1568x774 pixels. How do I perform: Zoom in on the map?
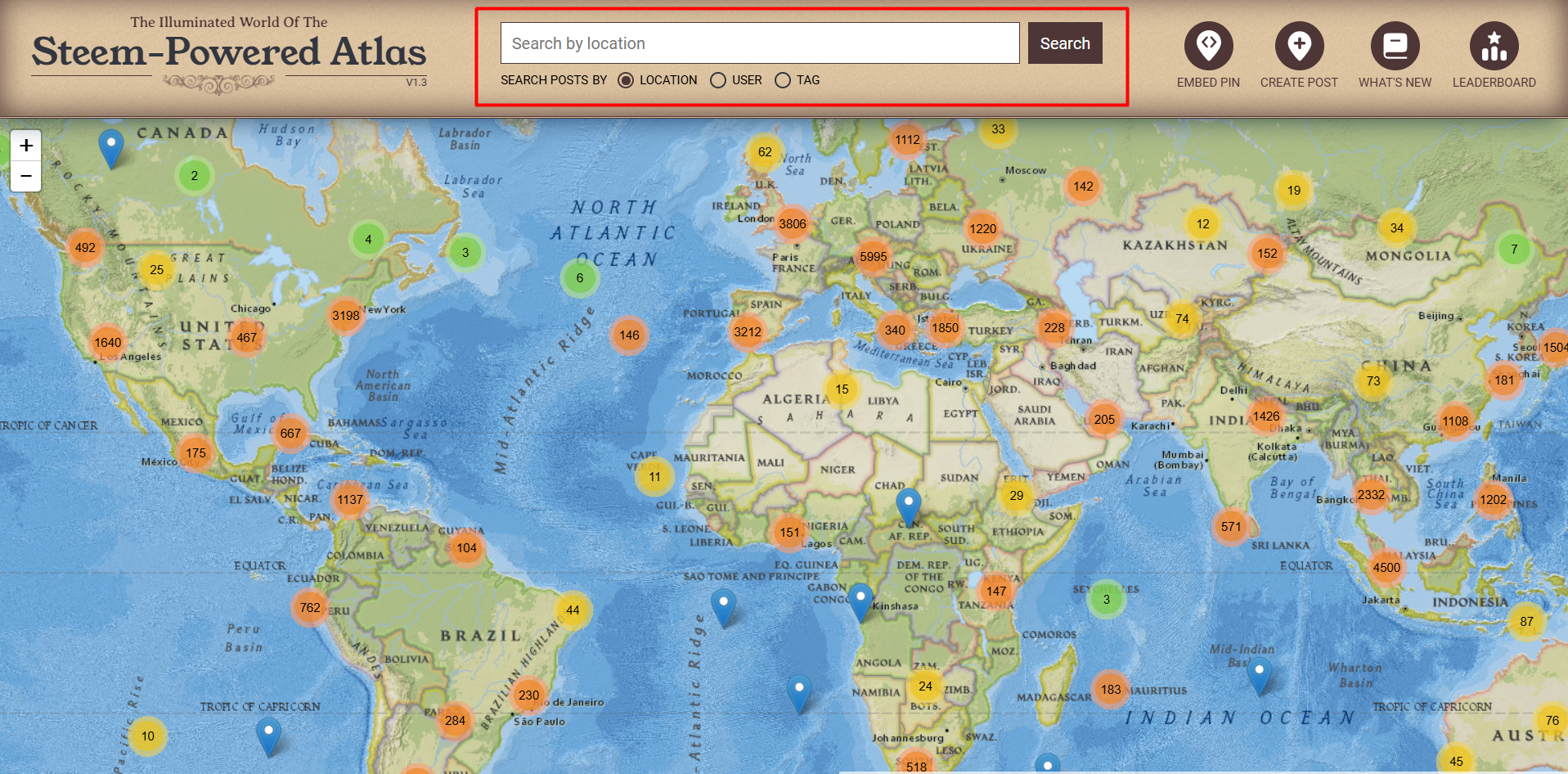pyautogui.click(x=26, y=146)
